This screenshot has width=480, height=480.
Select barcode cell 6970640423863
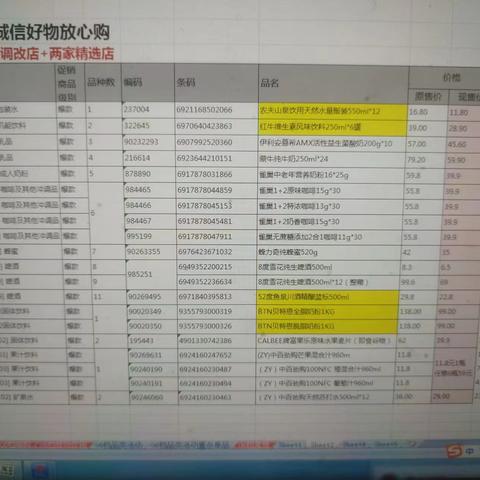point(216,126)
